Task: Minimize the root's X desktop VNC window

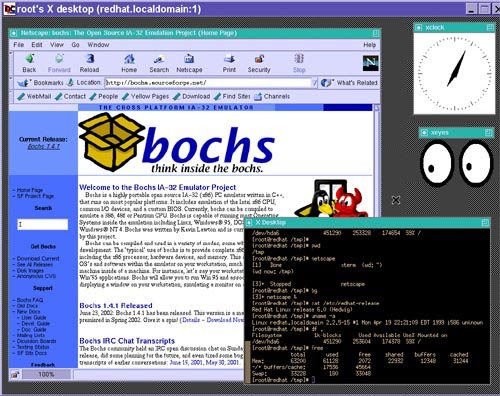Action: [x=471, y=9]
